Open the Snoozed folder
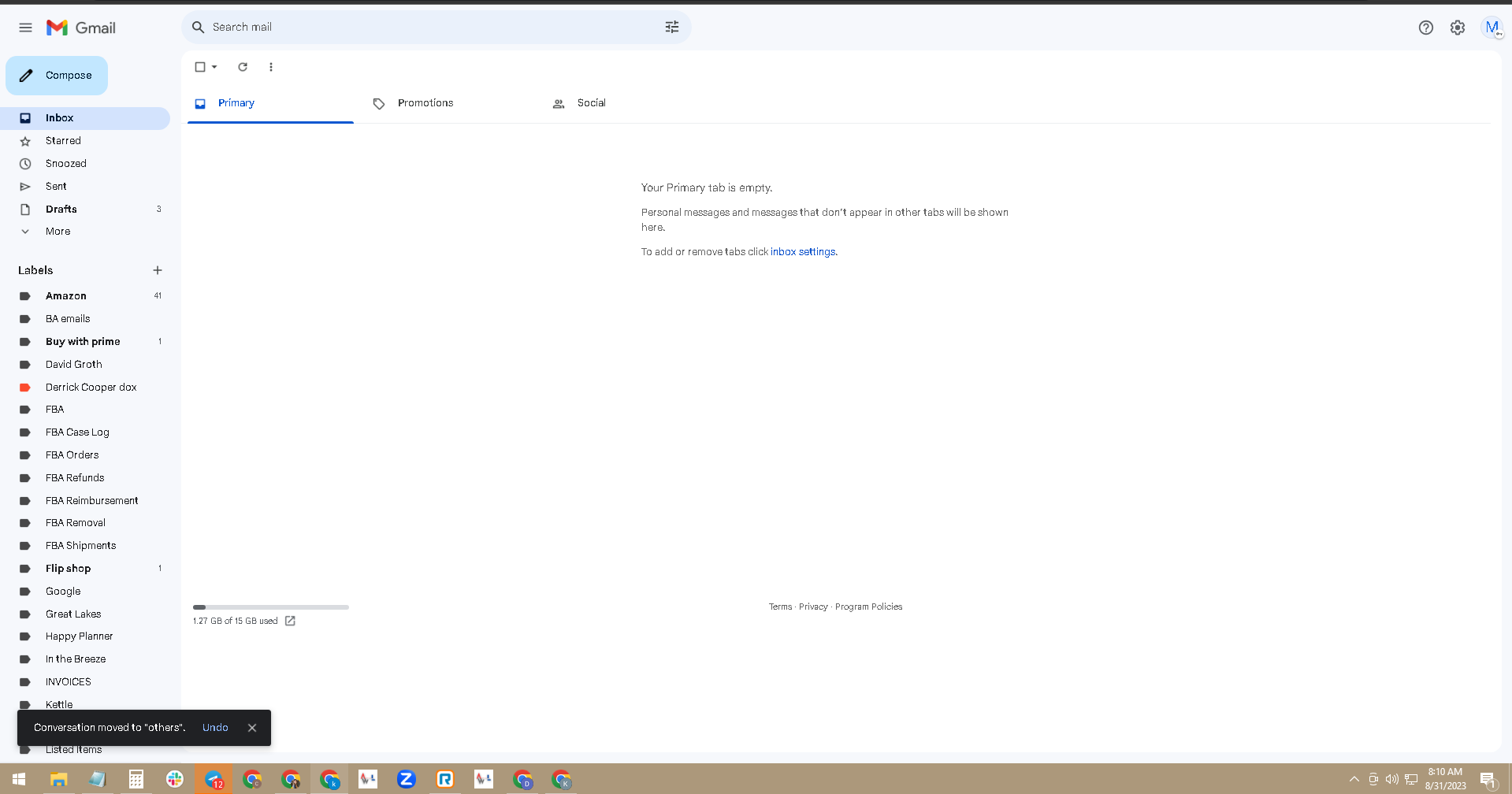The image size is (1512, 794). pos(85,164)
